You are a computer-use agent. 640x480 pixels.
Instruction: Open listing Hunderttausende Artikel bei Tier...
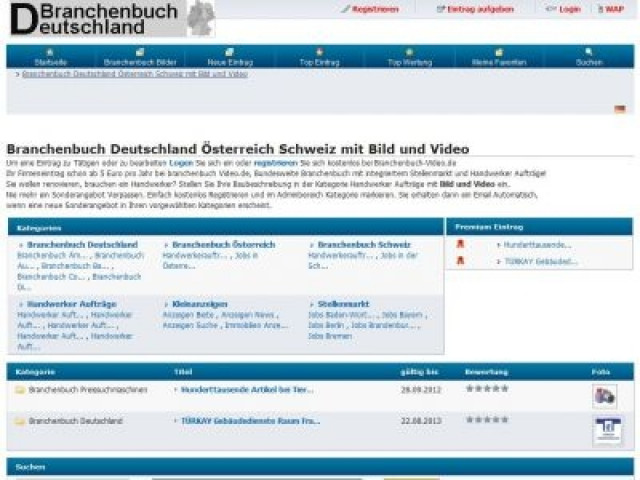tap(247, 390)
